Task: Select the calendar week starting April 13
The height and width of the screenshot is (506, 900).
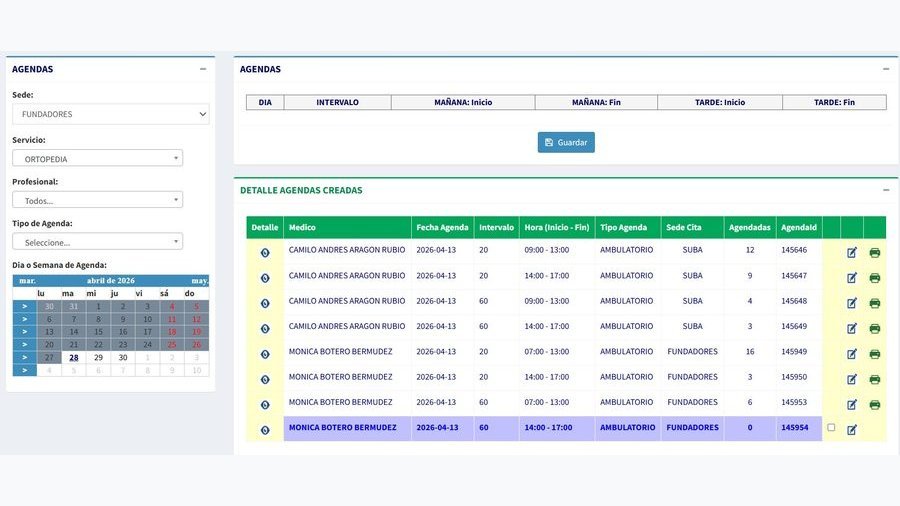Action: (25, 332)
